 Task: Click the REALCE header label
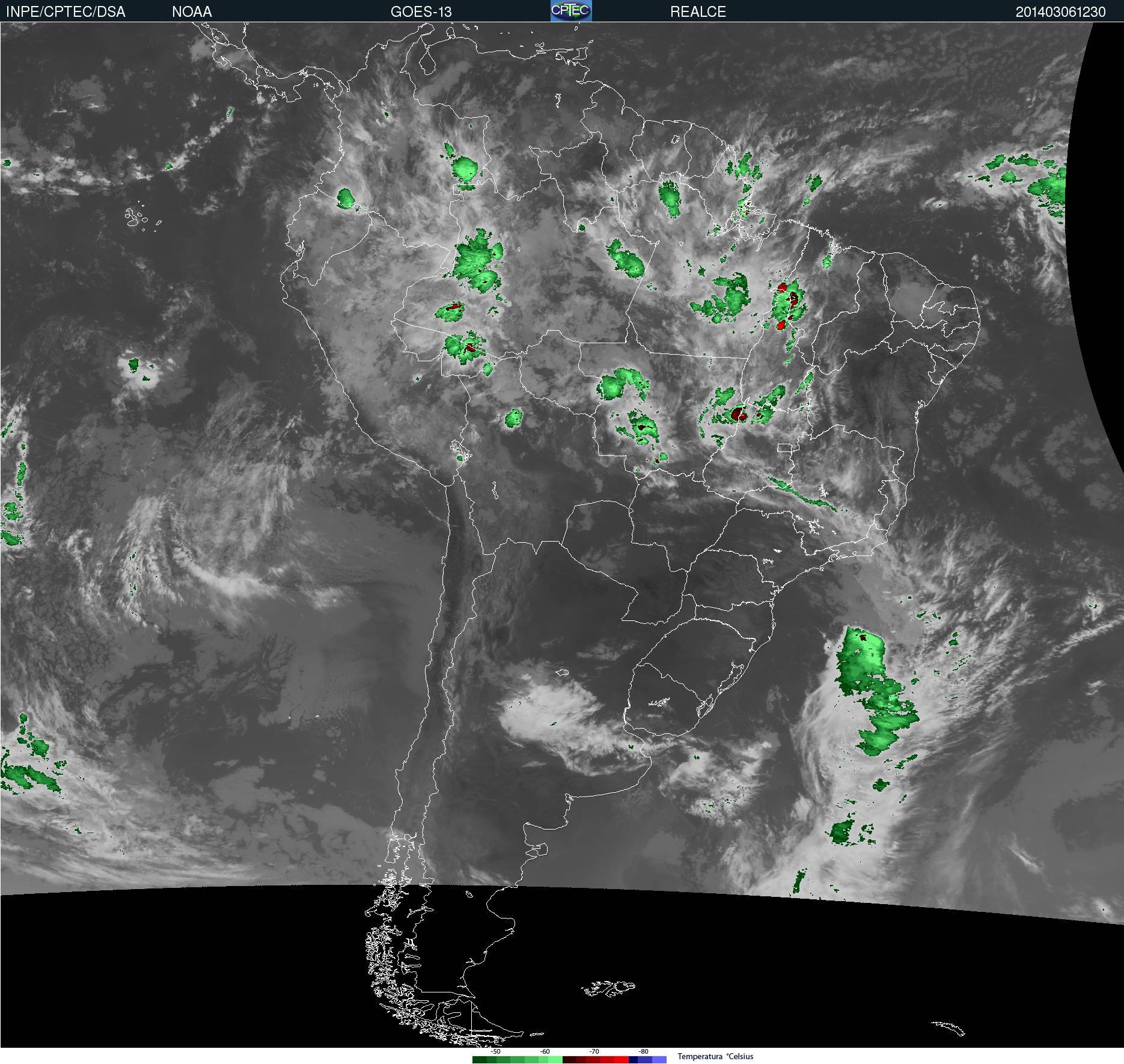pos(698,11)
